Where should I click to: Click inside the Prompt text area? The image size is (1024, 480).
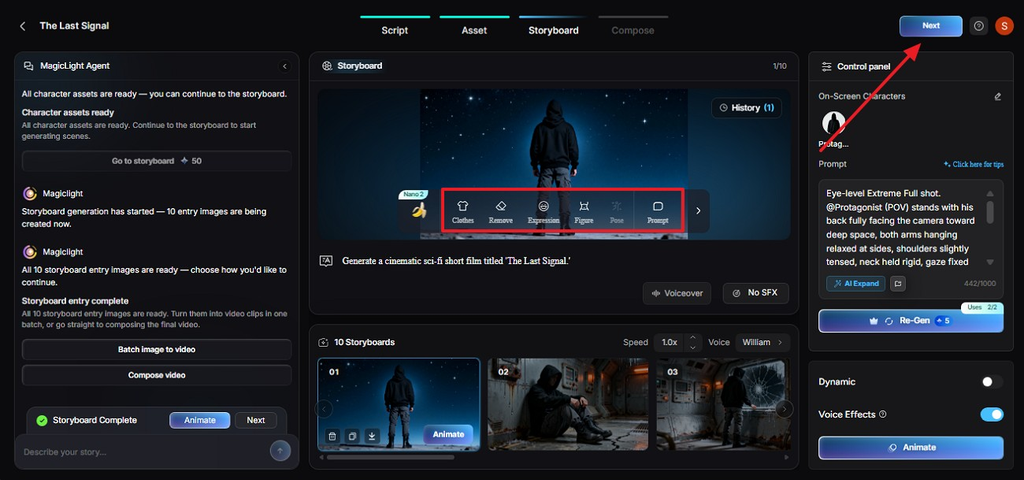903,229
